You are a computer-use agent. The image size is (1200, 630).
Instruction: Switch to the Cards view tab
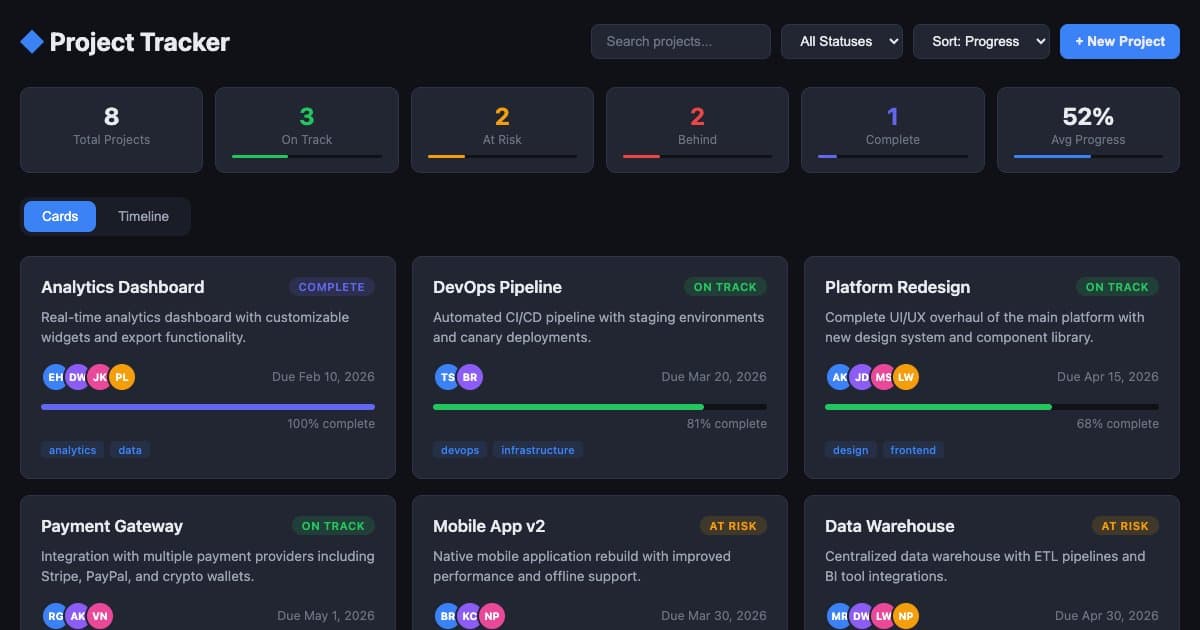(x=60, y=216)
